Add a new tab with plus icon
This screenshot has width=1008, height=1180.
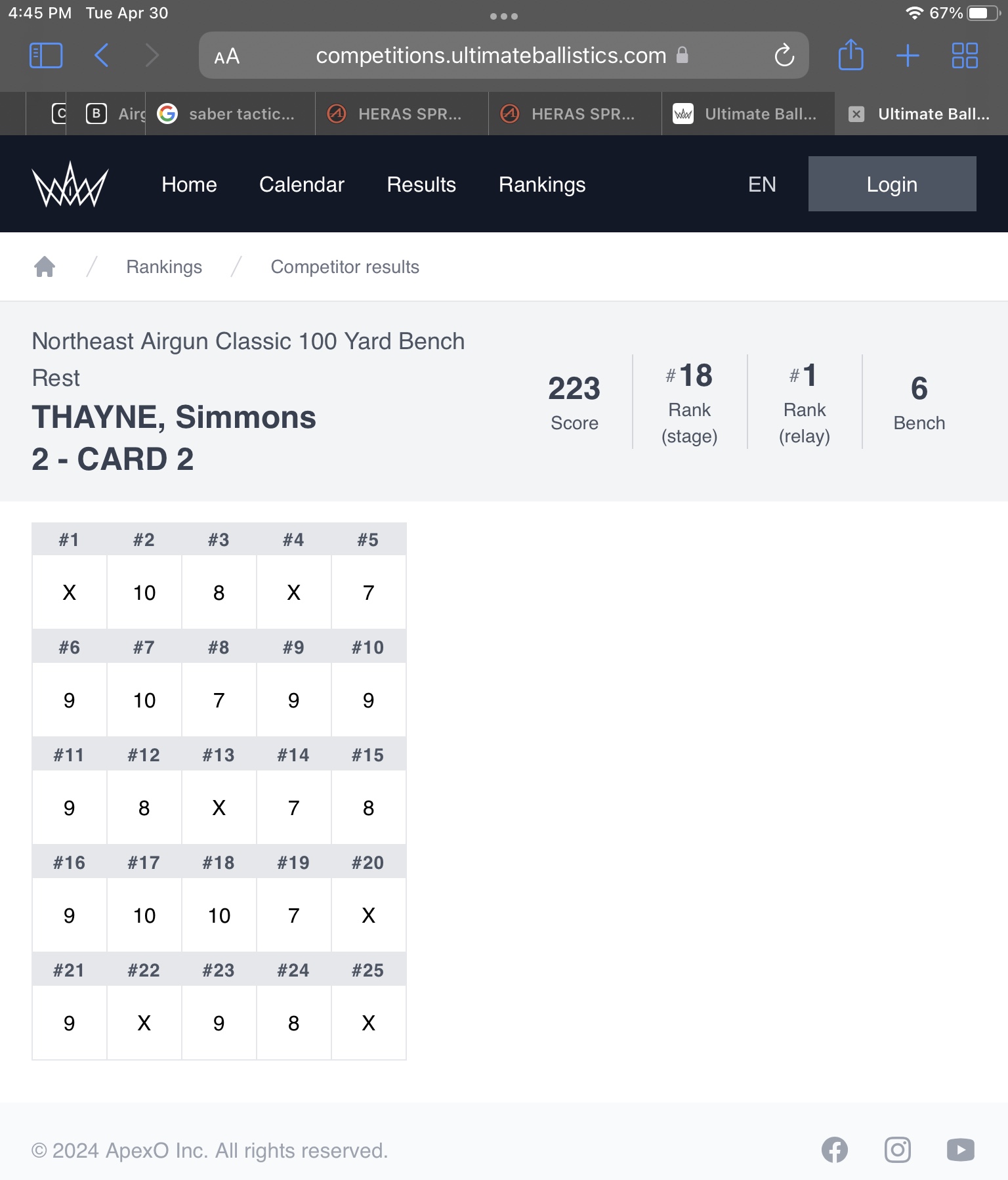click(908, 55)
